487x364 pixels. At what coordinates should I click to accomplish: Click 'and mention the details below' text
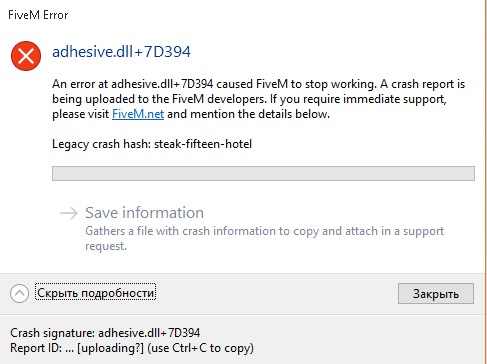pyautogui.click(x=248, y=114)
